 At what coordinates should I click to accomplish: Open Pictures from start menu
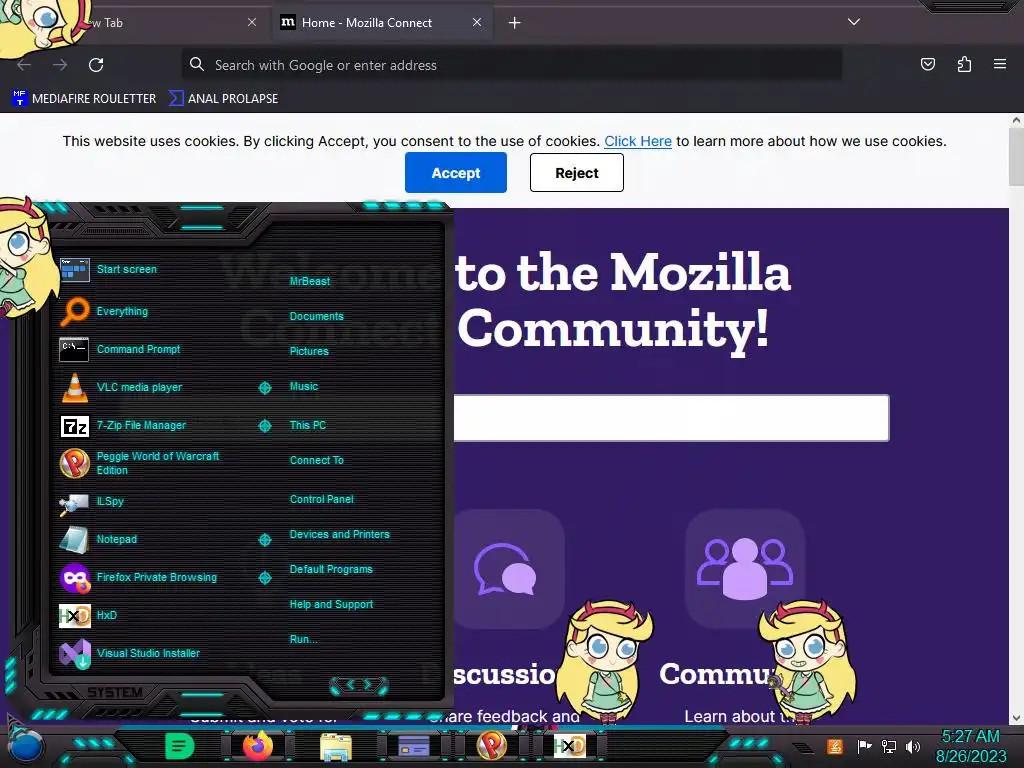(x=309, y=351)
